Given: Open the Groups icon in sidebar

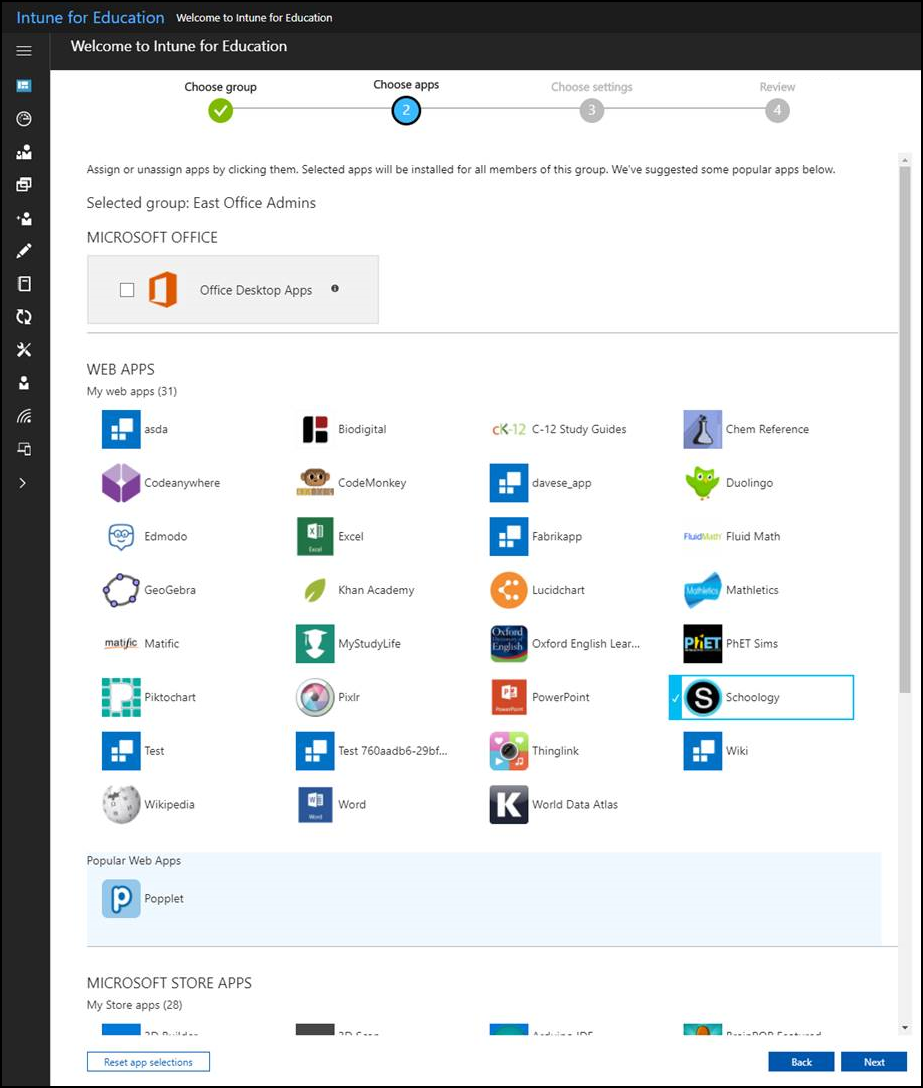Looking at the screenshot, I should click(x=24, y=152).
